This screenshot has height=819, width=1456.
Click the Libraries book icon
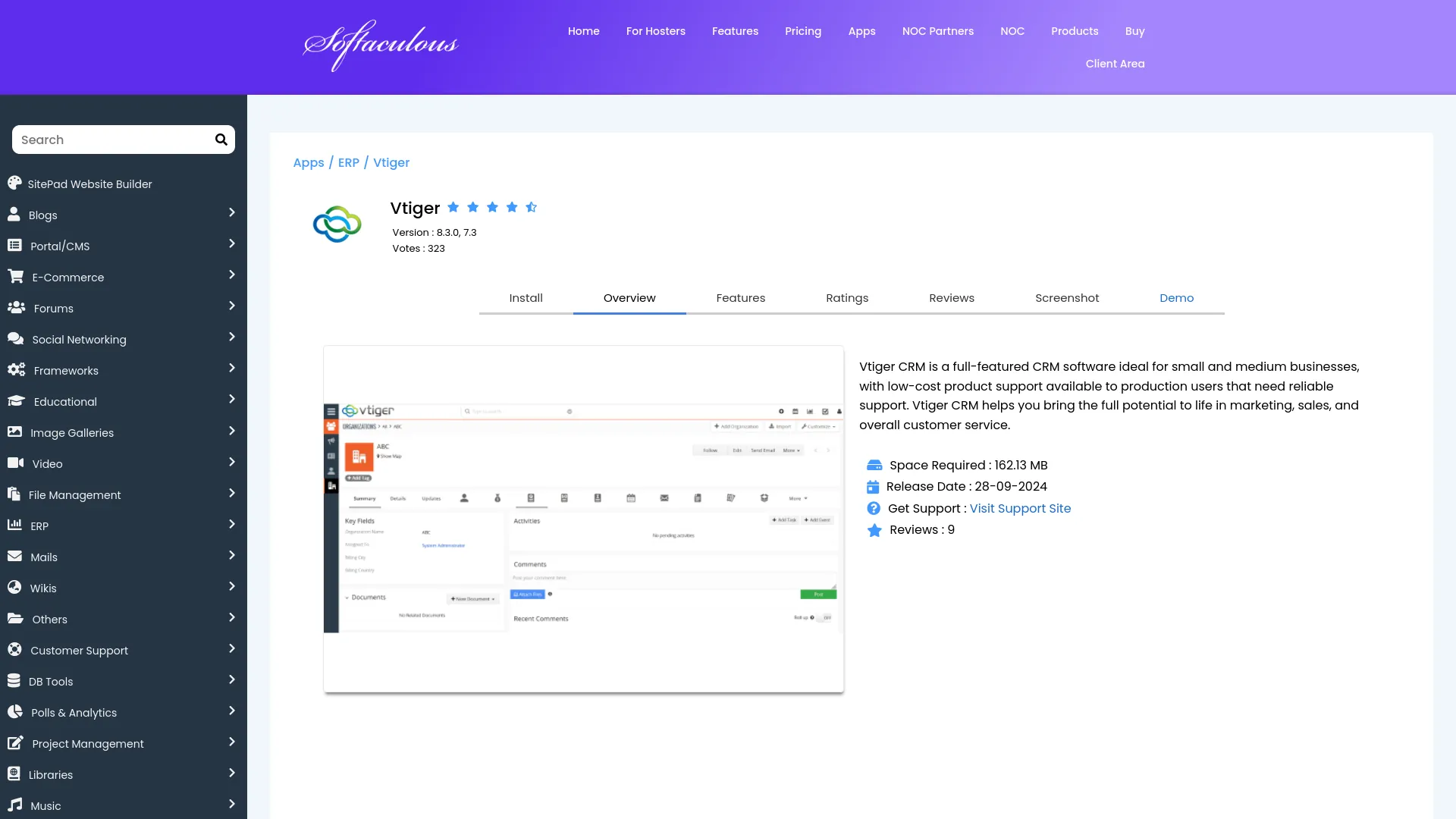click(x=14, y=773)
